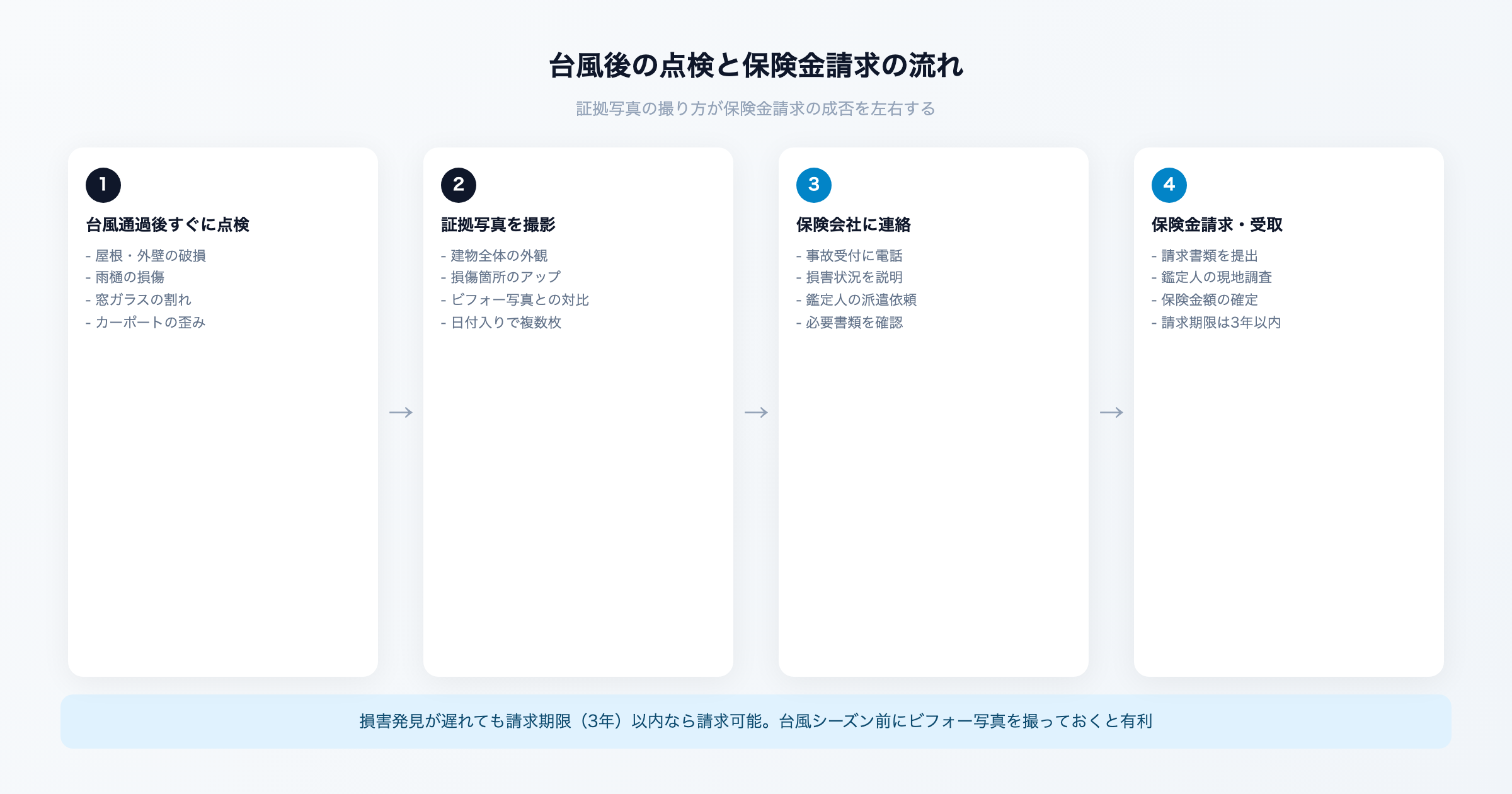
Task: Click the step 1 number badge
Action: 103,185
